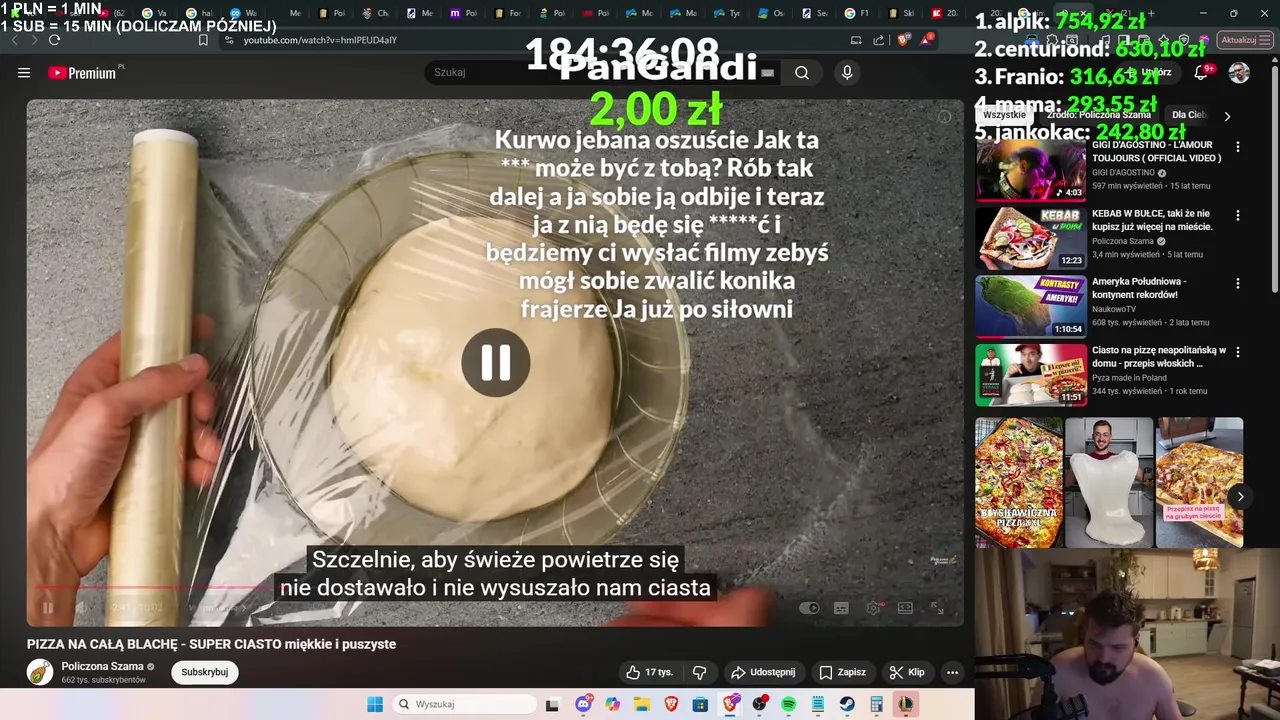Open Steam from the taskbar
Image resolution: width=1280 pixels, height=720 pixels.
847,704
